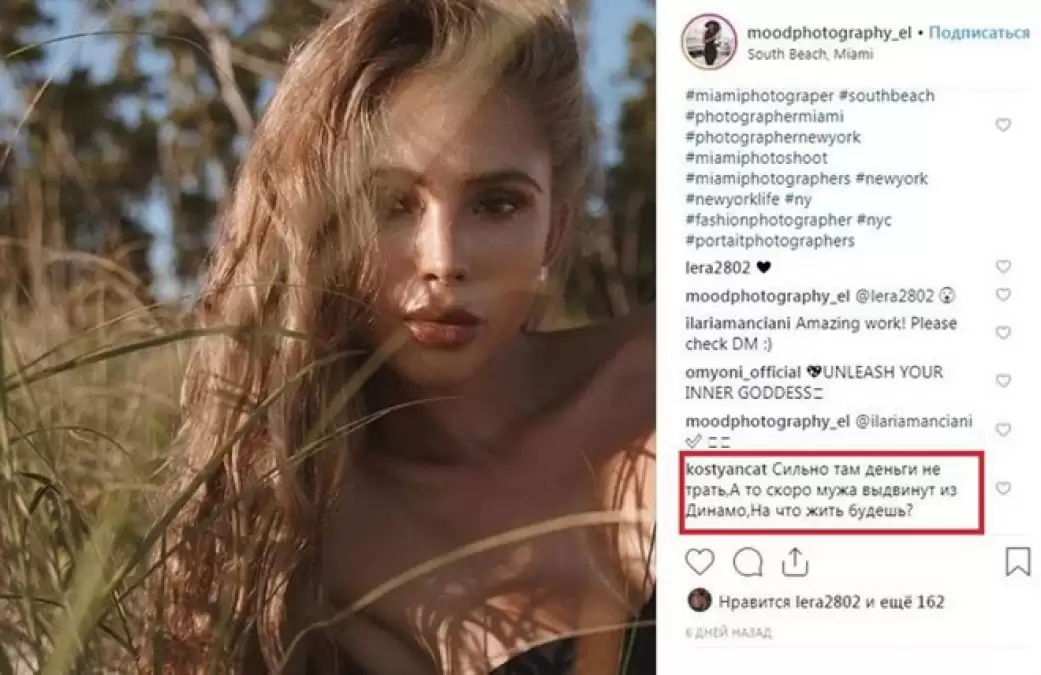Open moodphotography_el profile avatar

point(709,42)
